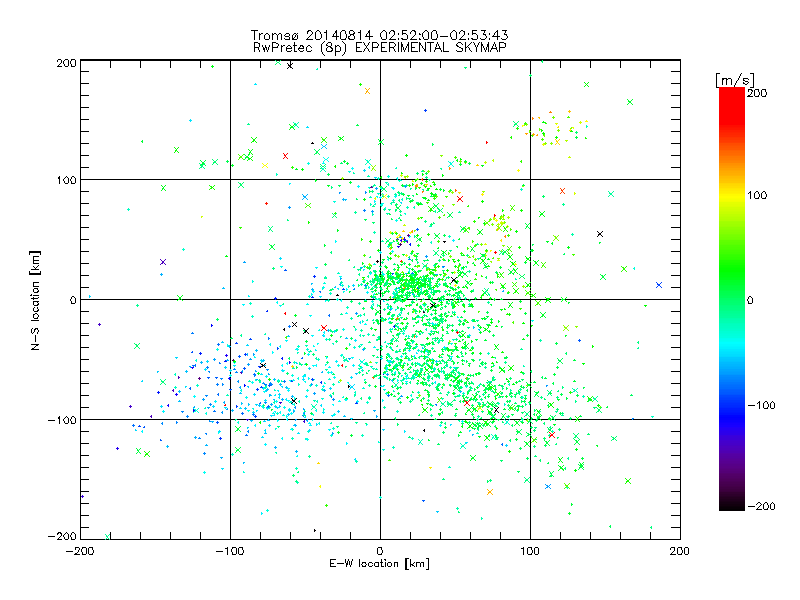Click the colorbar label '-200'

tap(761, 507)
